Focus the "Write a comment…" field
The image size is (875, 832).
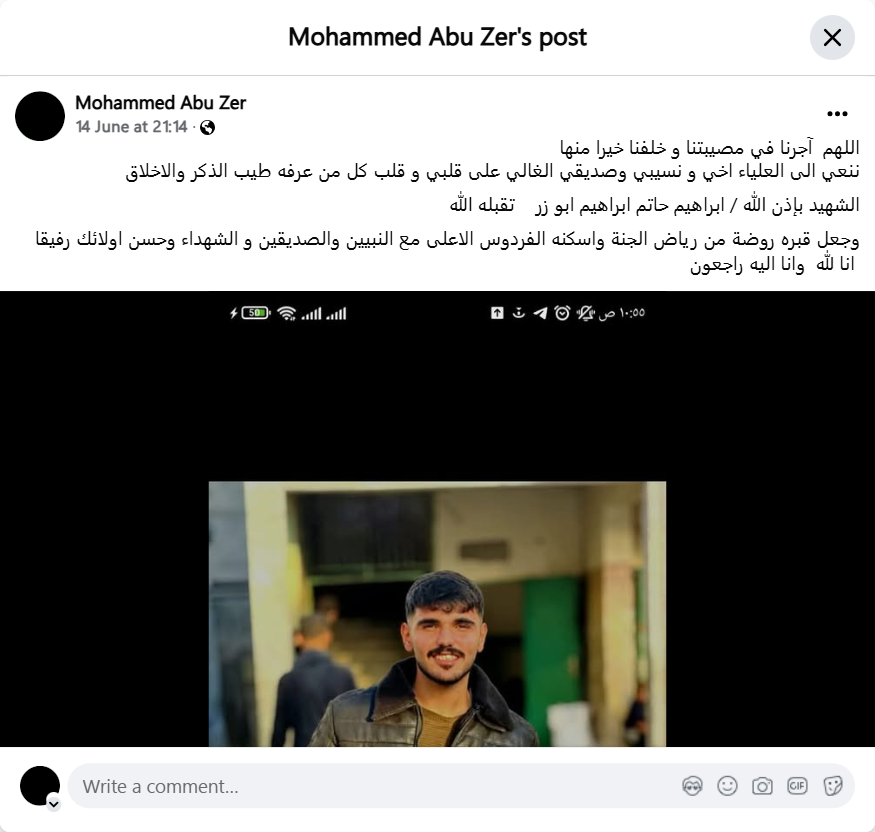coord(379,786)
